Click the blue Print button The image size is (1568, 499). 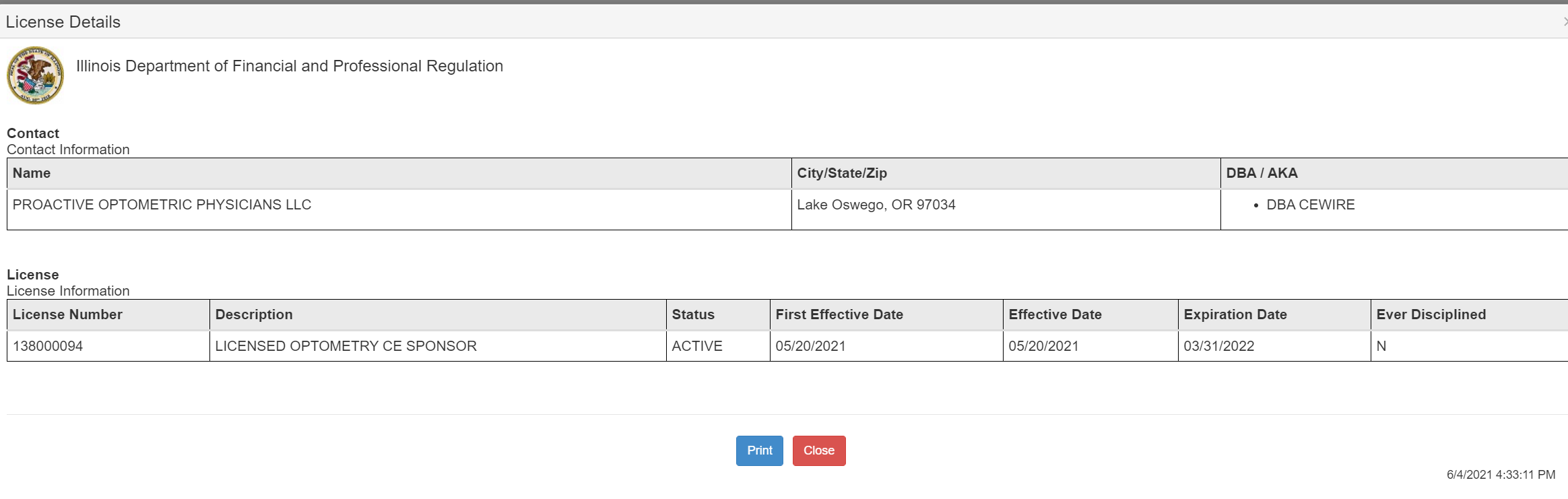pos(759,451)
